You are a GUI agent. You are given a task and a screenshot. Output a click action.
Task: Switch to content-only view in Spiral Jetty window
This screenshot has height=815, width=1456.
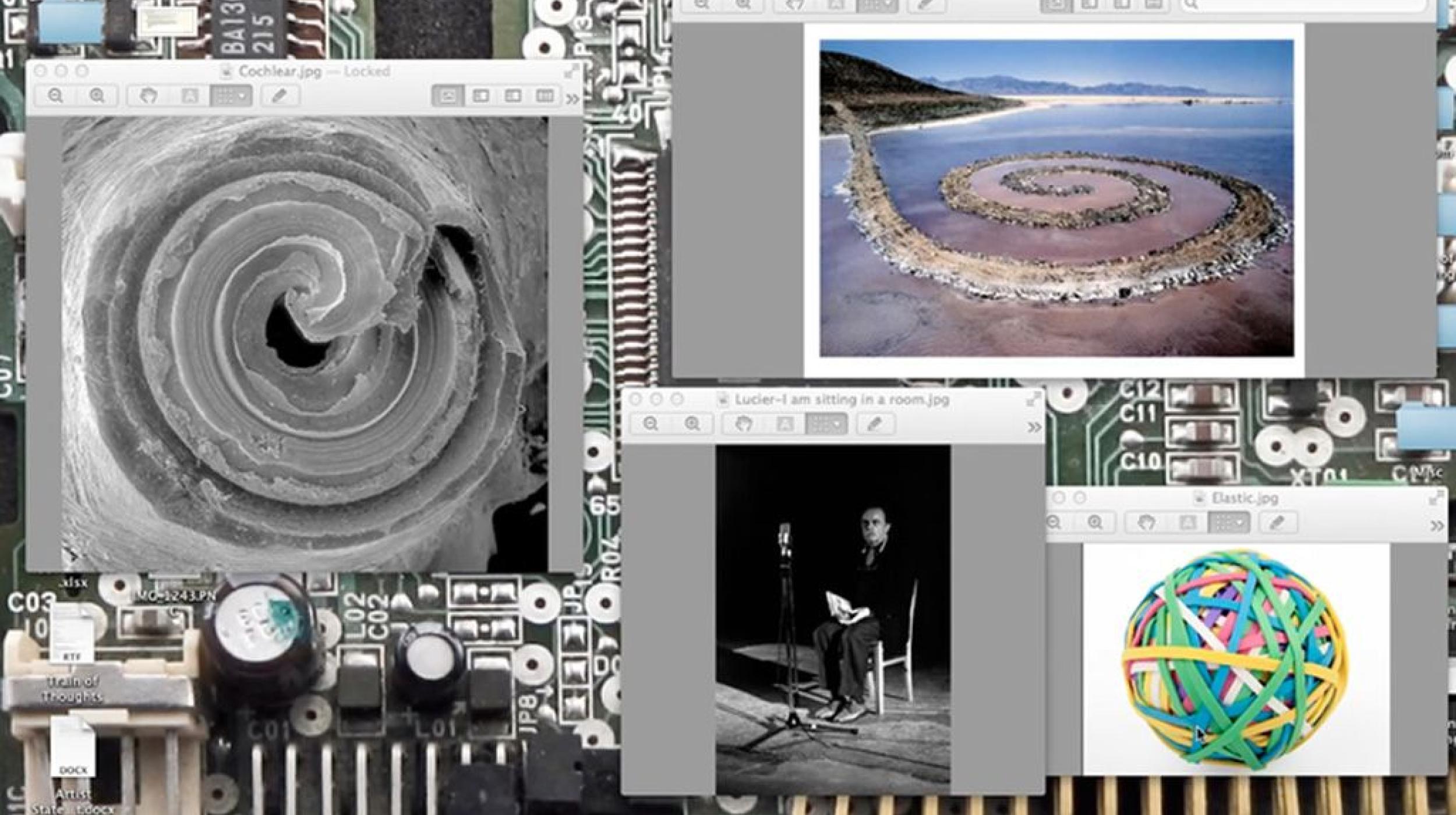coord(1056,5)
